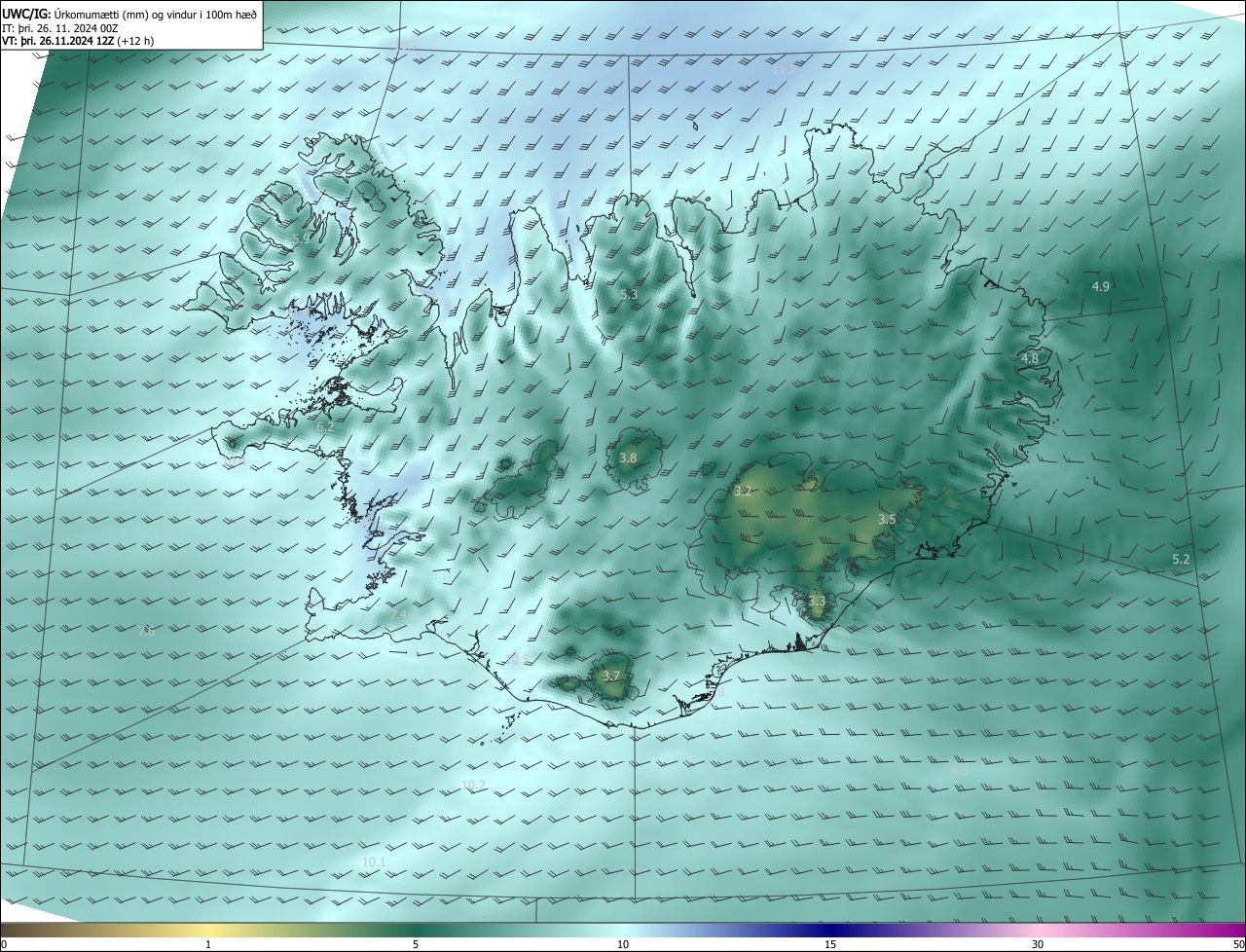Image resolution: width=1246 pixels, height=952 pixels.
Task: Click the 3.7 value on the southern glacier
Action: coord(611,676)
